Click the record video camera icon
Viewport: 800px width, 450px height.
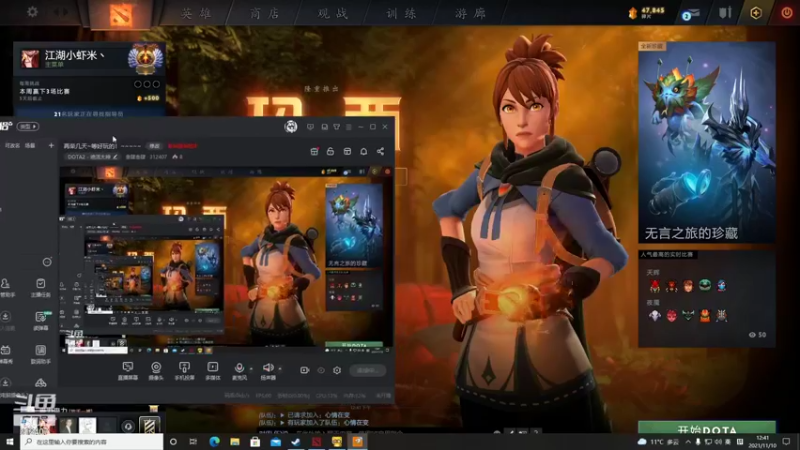pyautogui.click(x=305, y=370)
